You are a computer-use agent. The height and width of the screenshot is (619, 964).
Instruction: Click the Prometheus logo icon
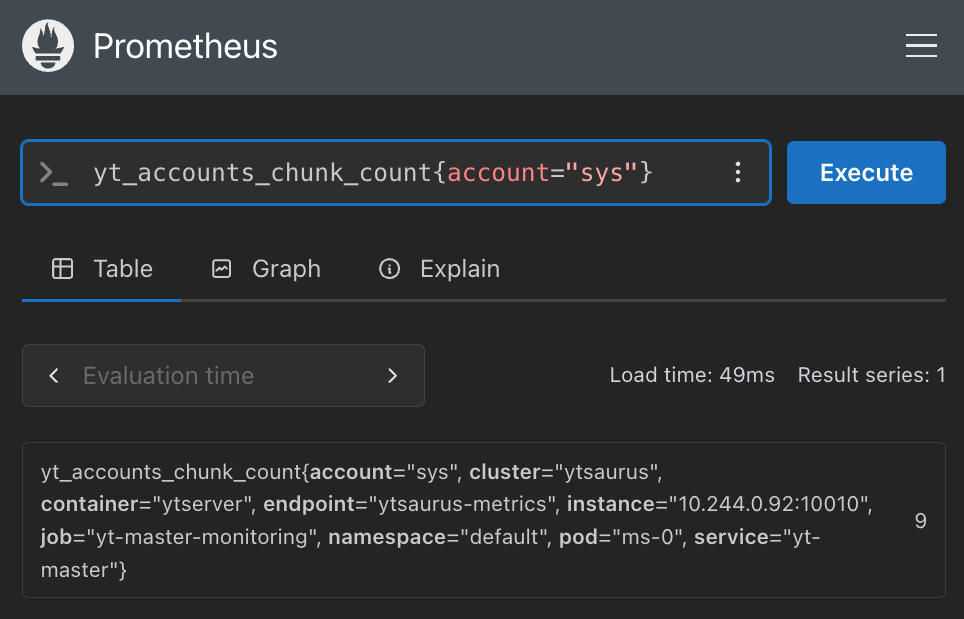pyautogui.click(x=47, y=45)
